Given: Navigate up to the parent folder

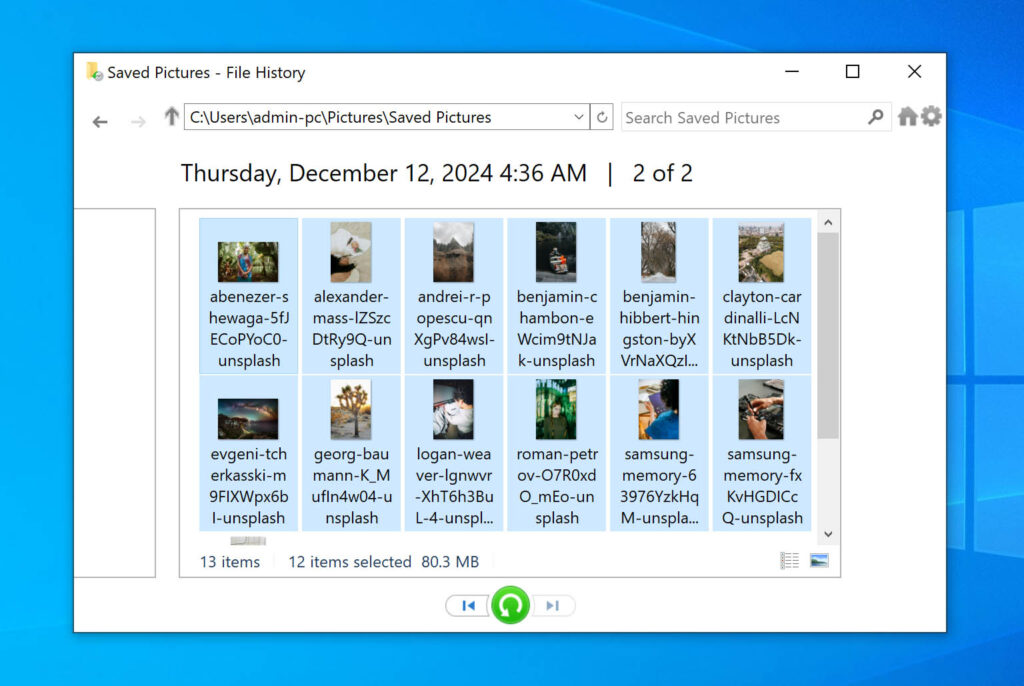Looking at the screenshot, I should click(168, 117).
